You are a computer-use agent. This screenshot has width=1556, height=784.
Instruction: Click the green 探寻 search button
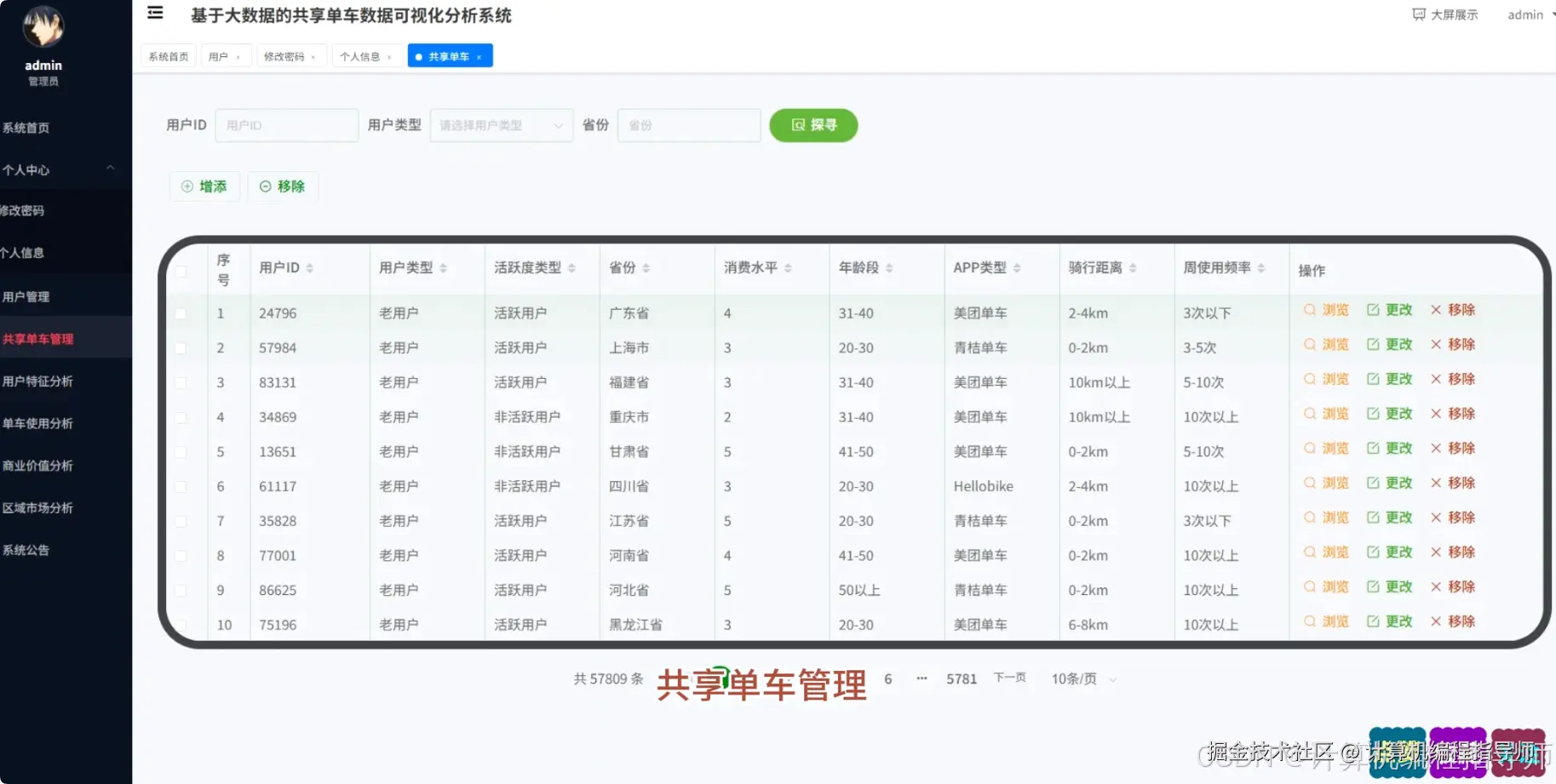[x=813, y=125]
